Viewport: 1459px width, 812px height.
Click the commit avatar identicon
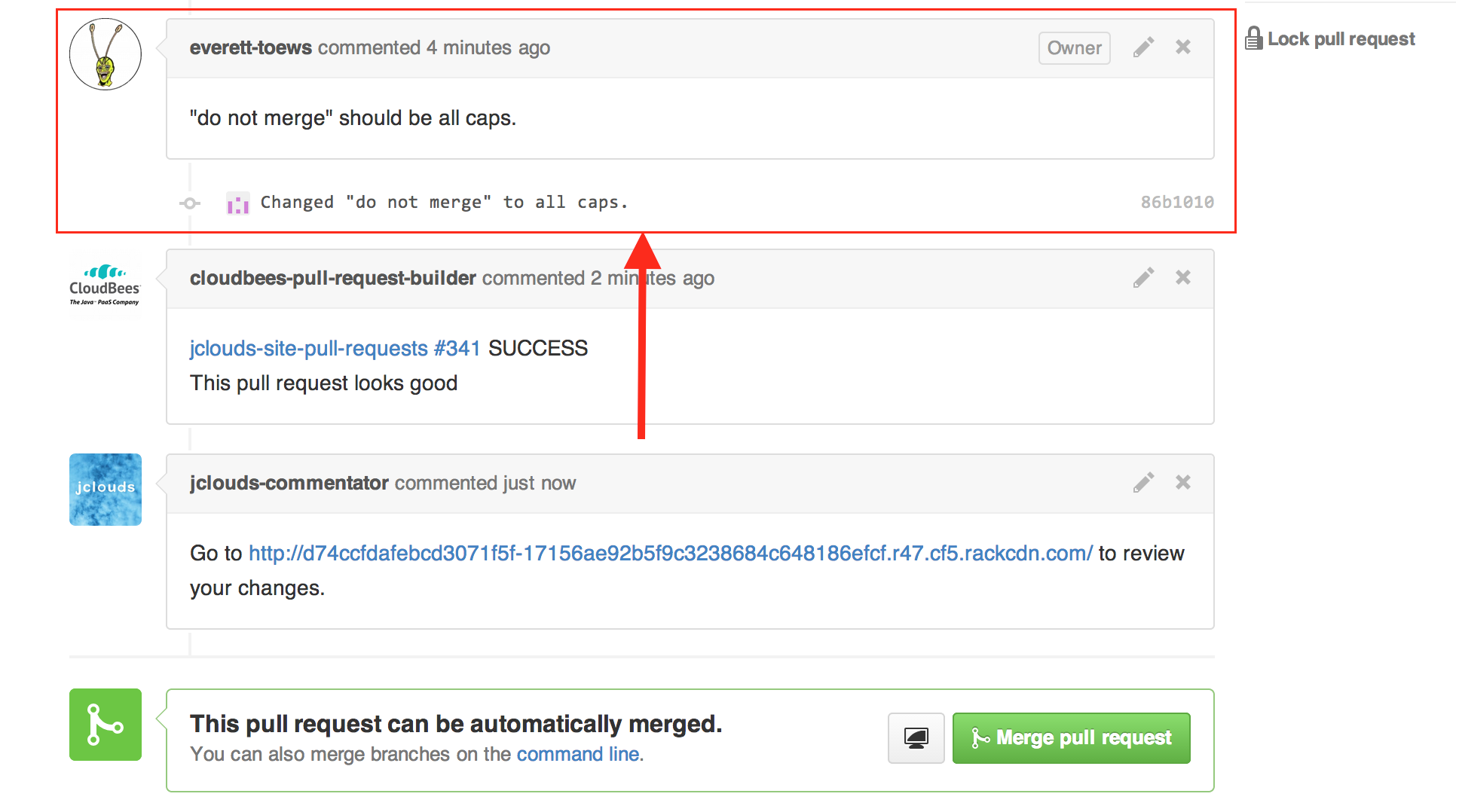[x=238, y=203]
